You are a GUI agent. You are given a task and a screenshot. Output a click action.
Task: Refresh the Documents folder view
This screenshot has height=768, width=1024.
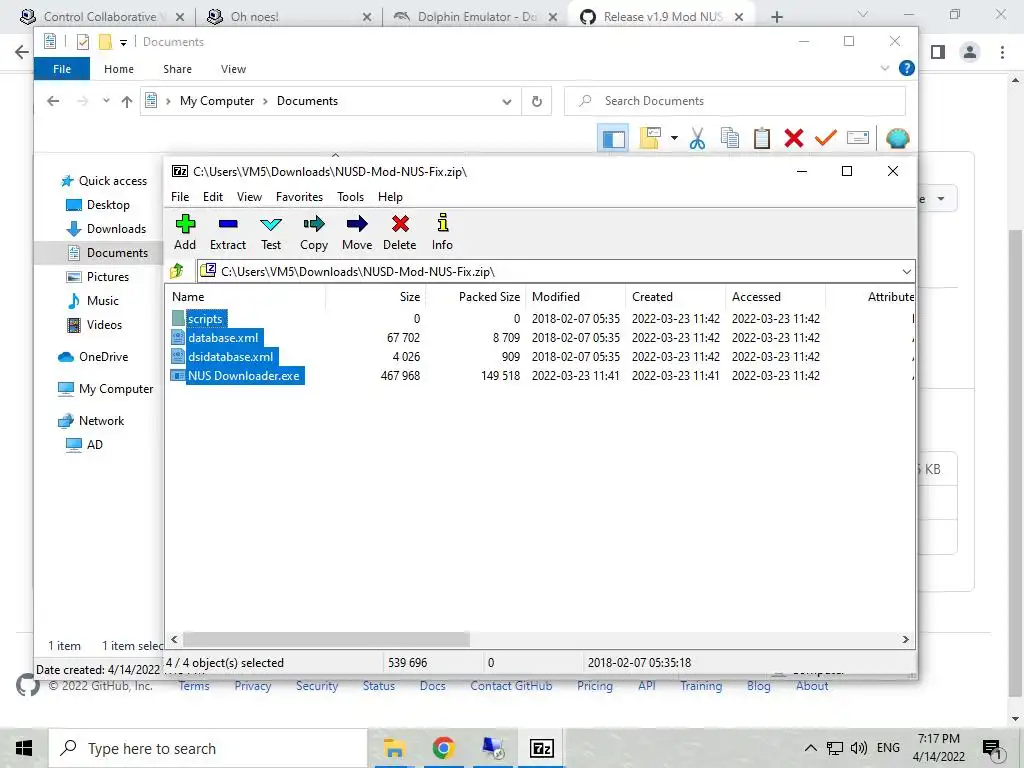pos(537,101)
